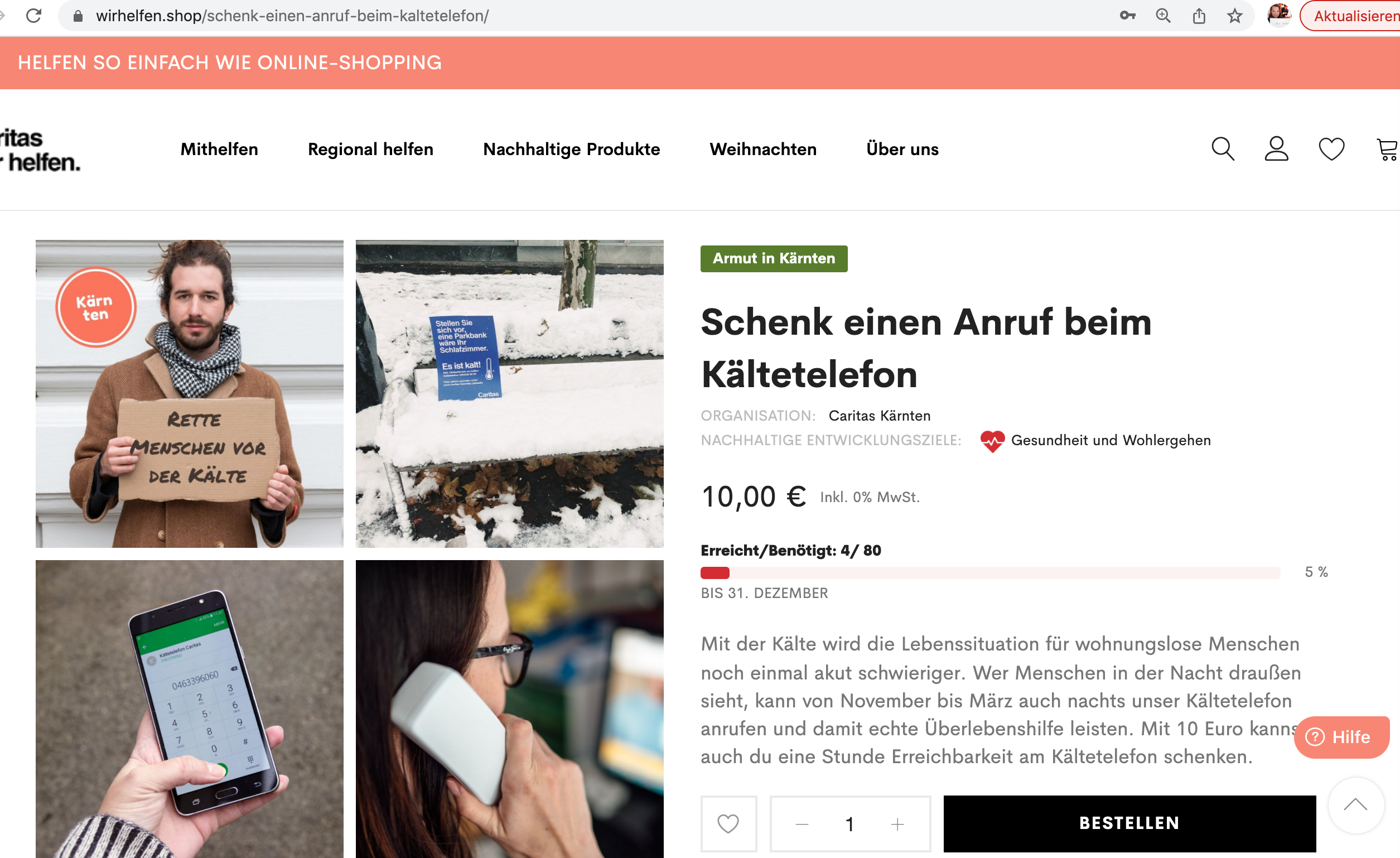1400x858 pixels.
Task: Click the browser reload icon
Action: tap(34, 16)
